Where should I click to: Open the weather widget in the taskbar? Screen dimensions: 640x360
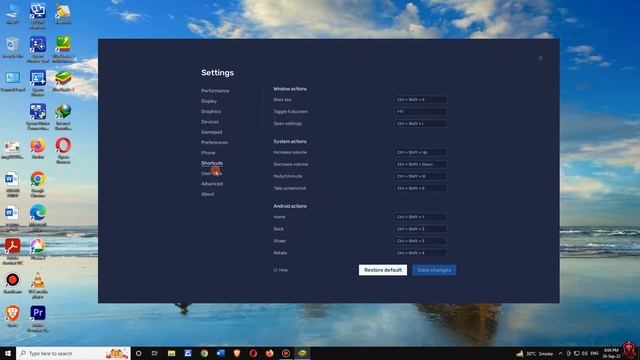[x=535, y=353]
